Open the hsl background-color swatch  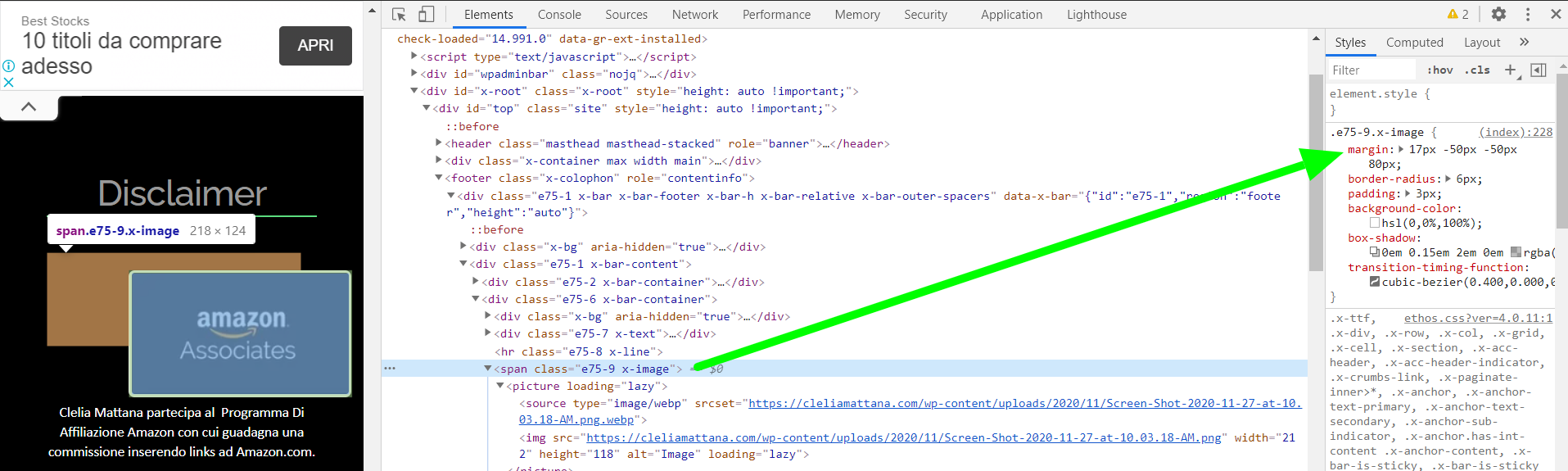coord(1375,223)
